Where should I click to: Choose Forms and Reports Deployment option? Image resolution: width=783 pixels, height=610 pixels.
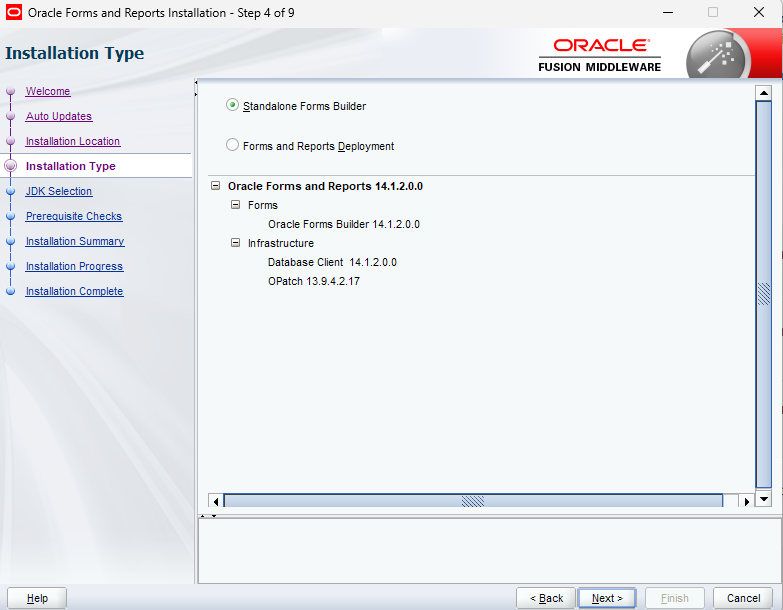click(233, 146)
